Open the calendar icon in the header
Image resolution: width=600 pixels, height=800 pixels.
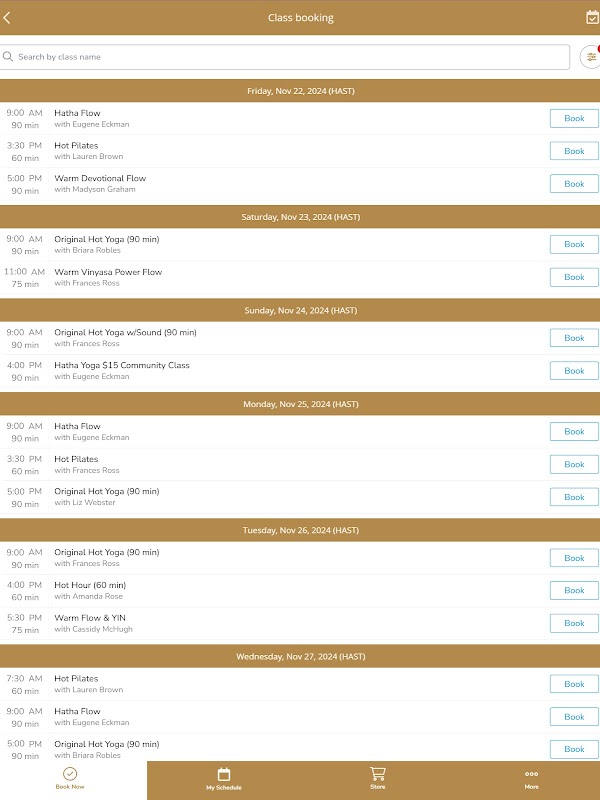(592, 17)
